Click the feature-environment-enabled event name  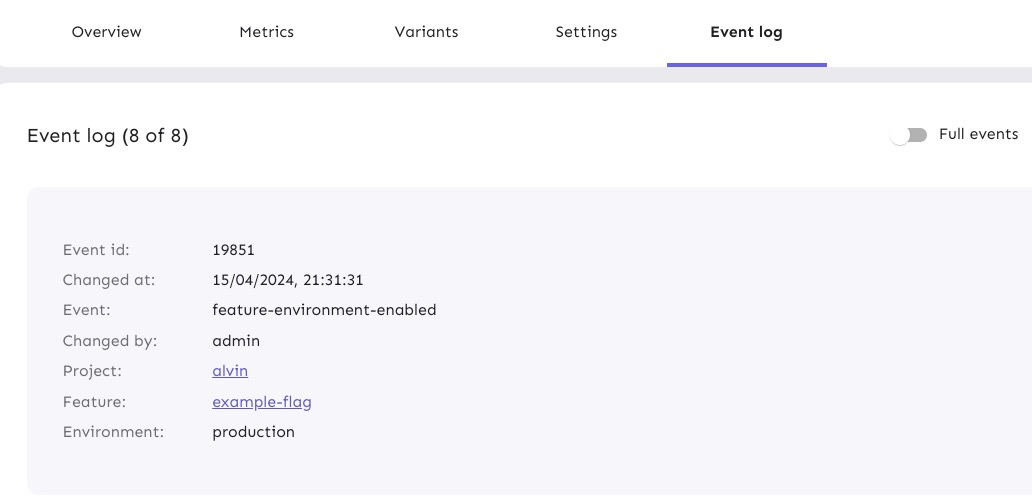pos(324,310)
